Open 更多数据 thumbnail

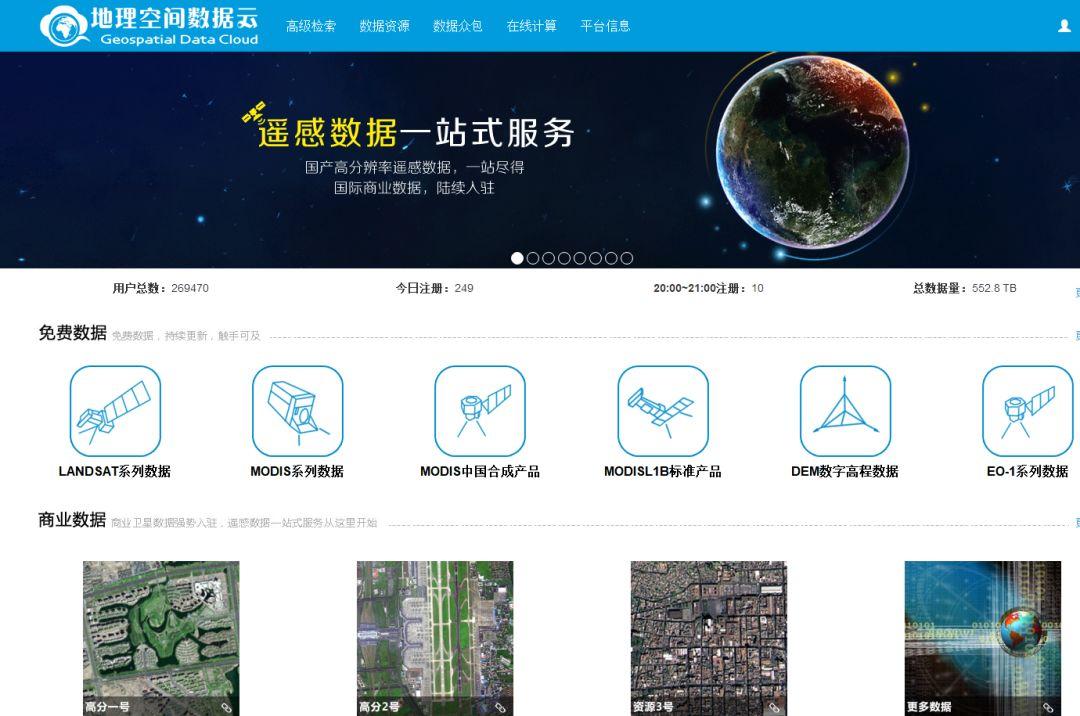pos(983,638)
